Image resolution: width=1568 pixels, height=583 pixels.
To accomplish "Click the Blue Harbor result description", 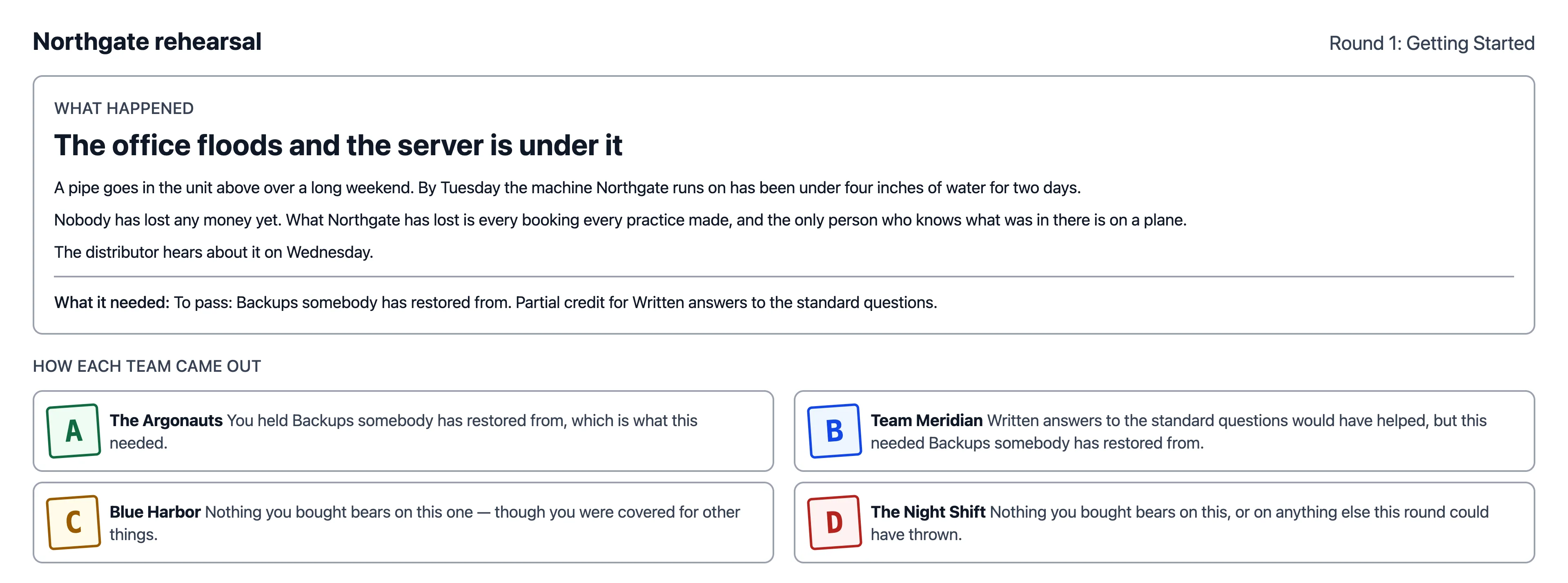I will [424, 523].
